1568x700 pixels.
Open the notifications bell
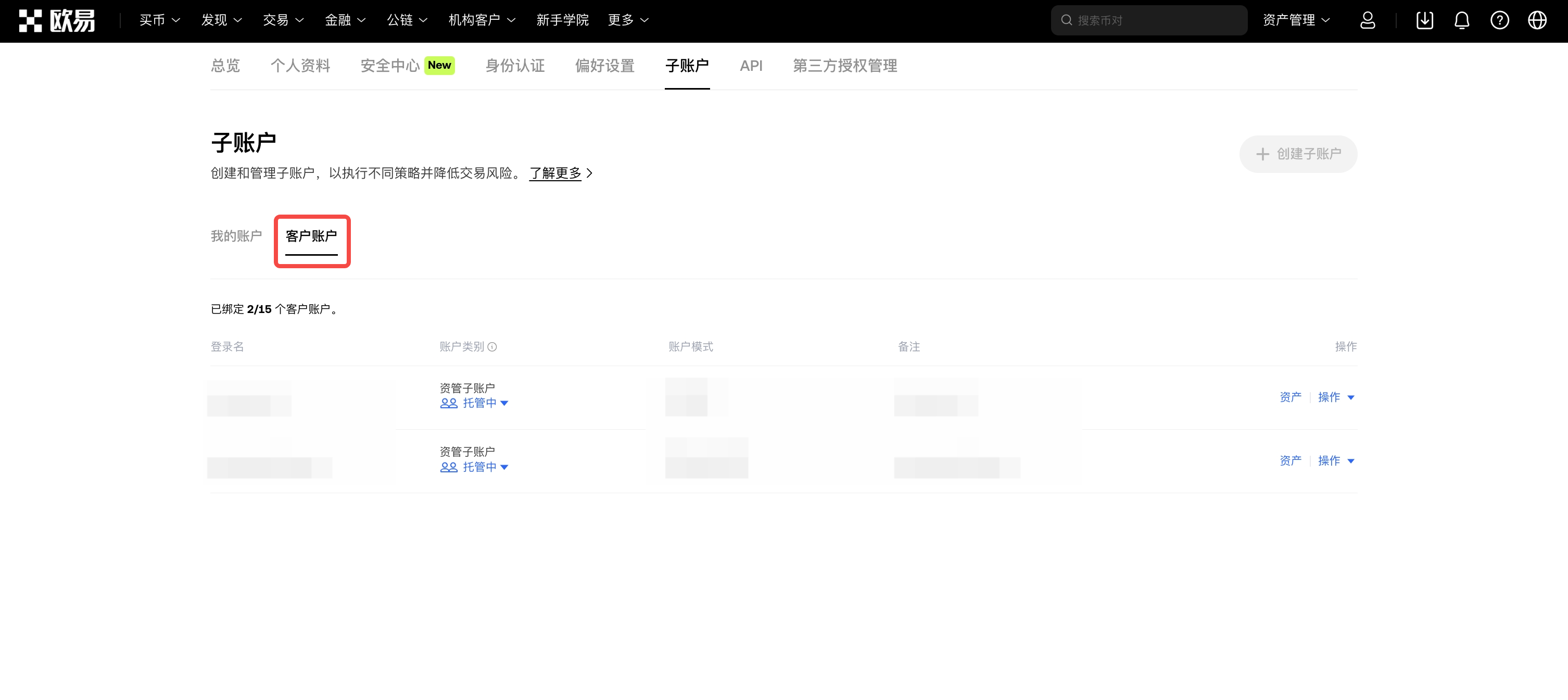(x=1461, y=21)
